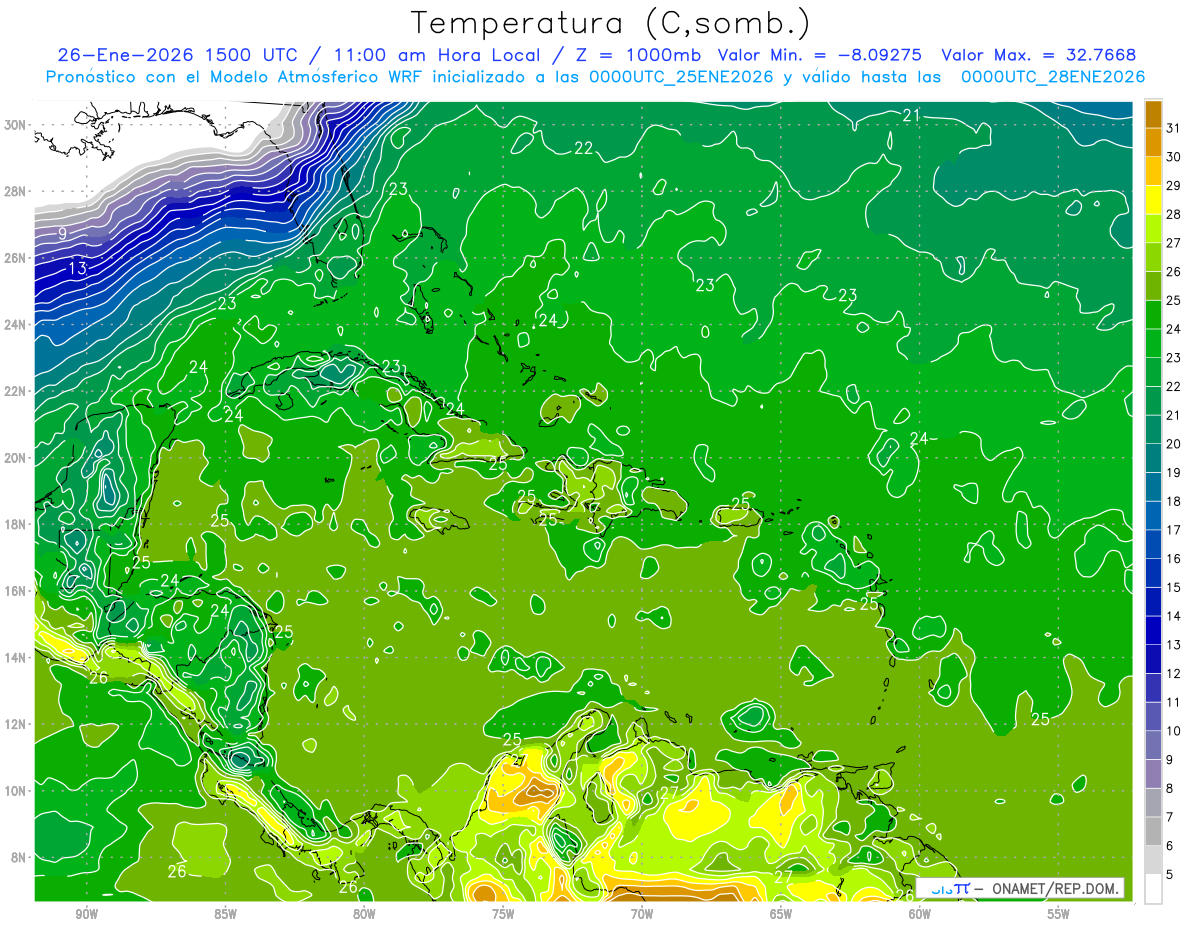Click color bar label '5'
The height and width of the screenshot is (927, 1200).
point(1171,875)
